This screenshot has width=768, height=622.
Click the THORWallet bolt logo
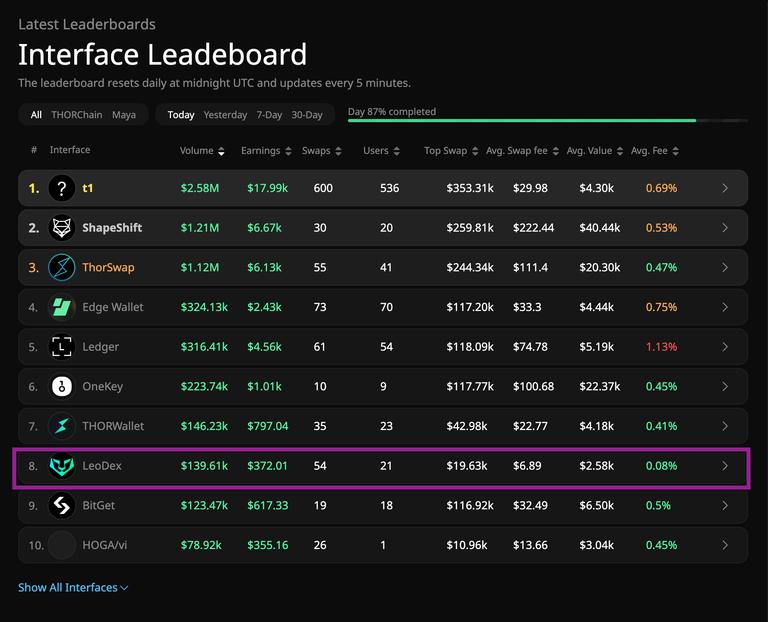coord(62,426)
